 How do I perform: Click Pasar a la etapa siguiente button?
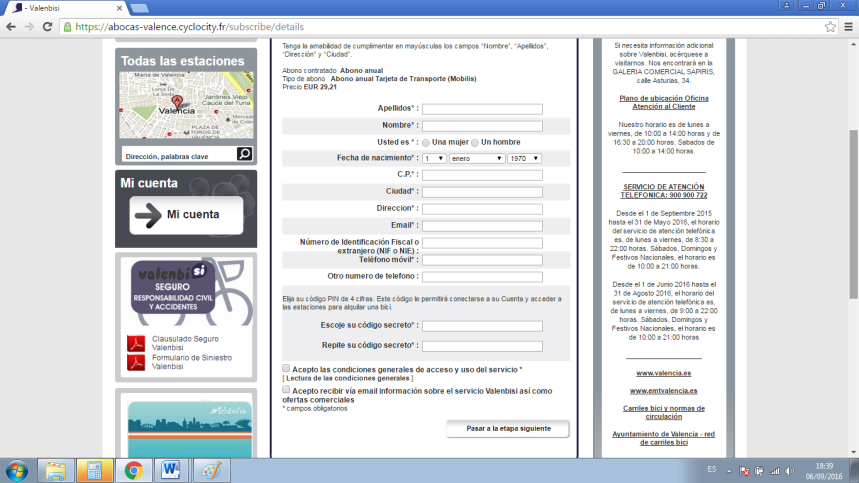508,429
